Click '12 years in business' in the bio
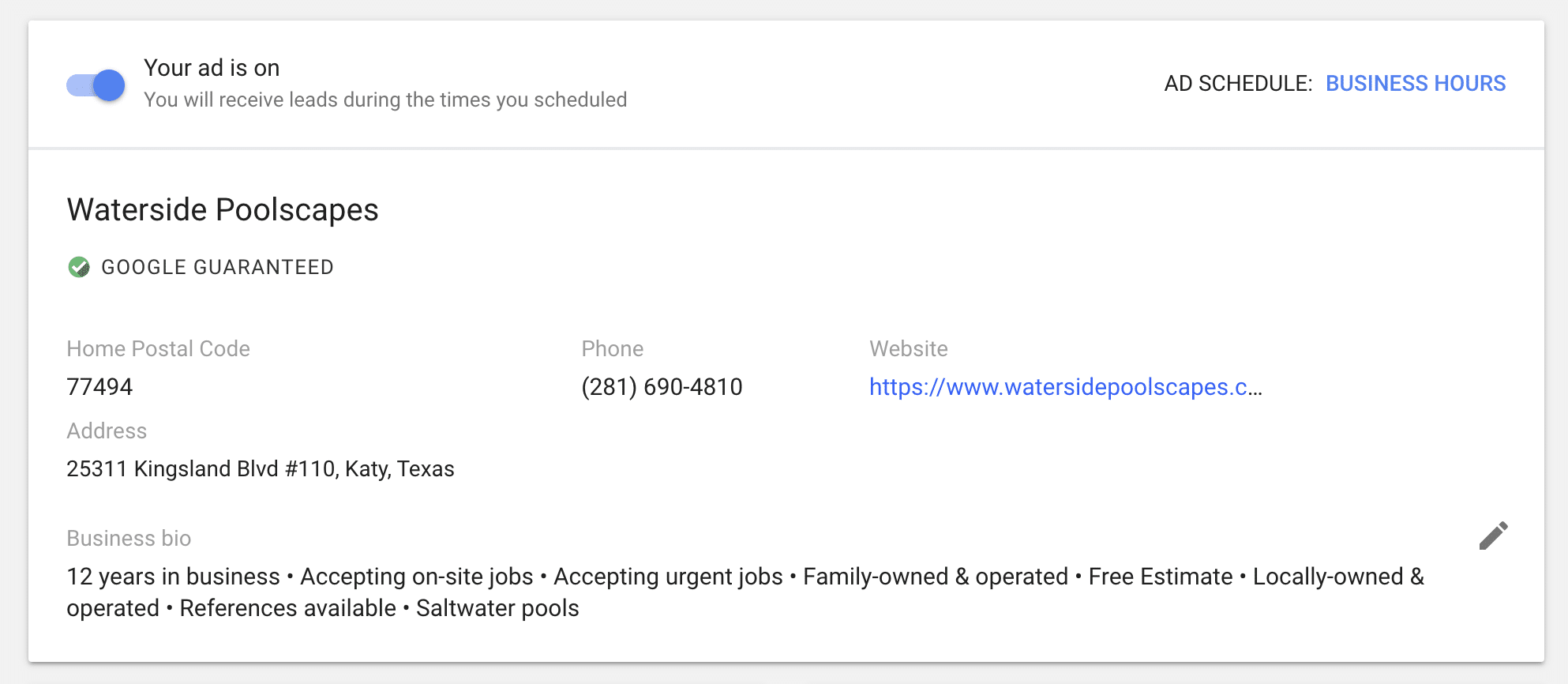 pyautogui.click(x=174, y=577)
